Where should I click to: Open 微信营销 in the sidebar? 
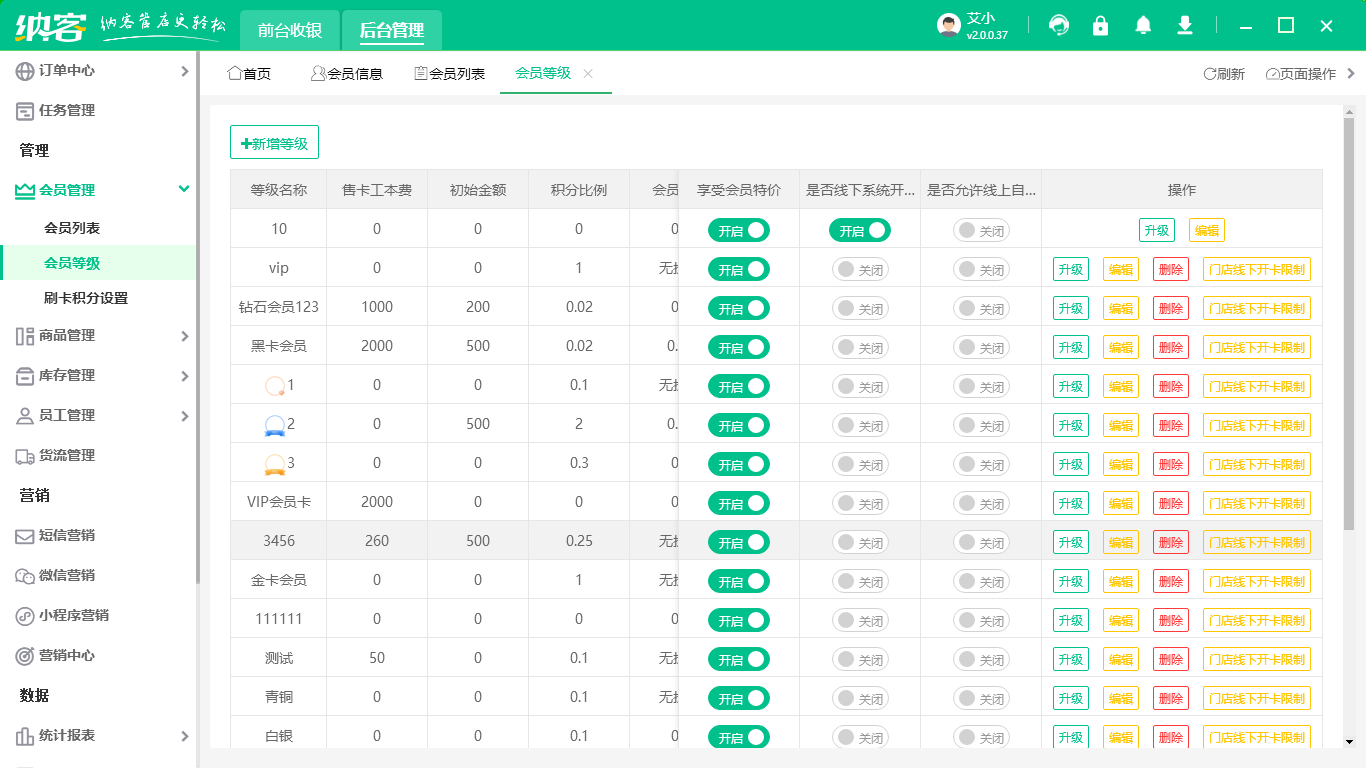tap(67, 575)
